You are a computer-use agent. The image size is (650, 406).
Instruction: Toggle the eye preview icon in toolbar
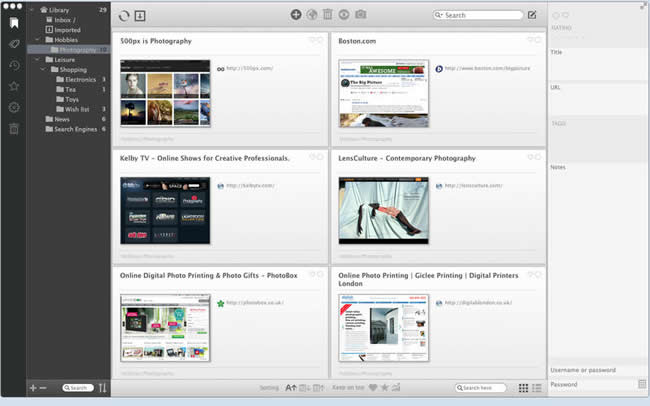[344, 15]
